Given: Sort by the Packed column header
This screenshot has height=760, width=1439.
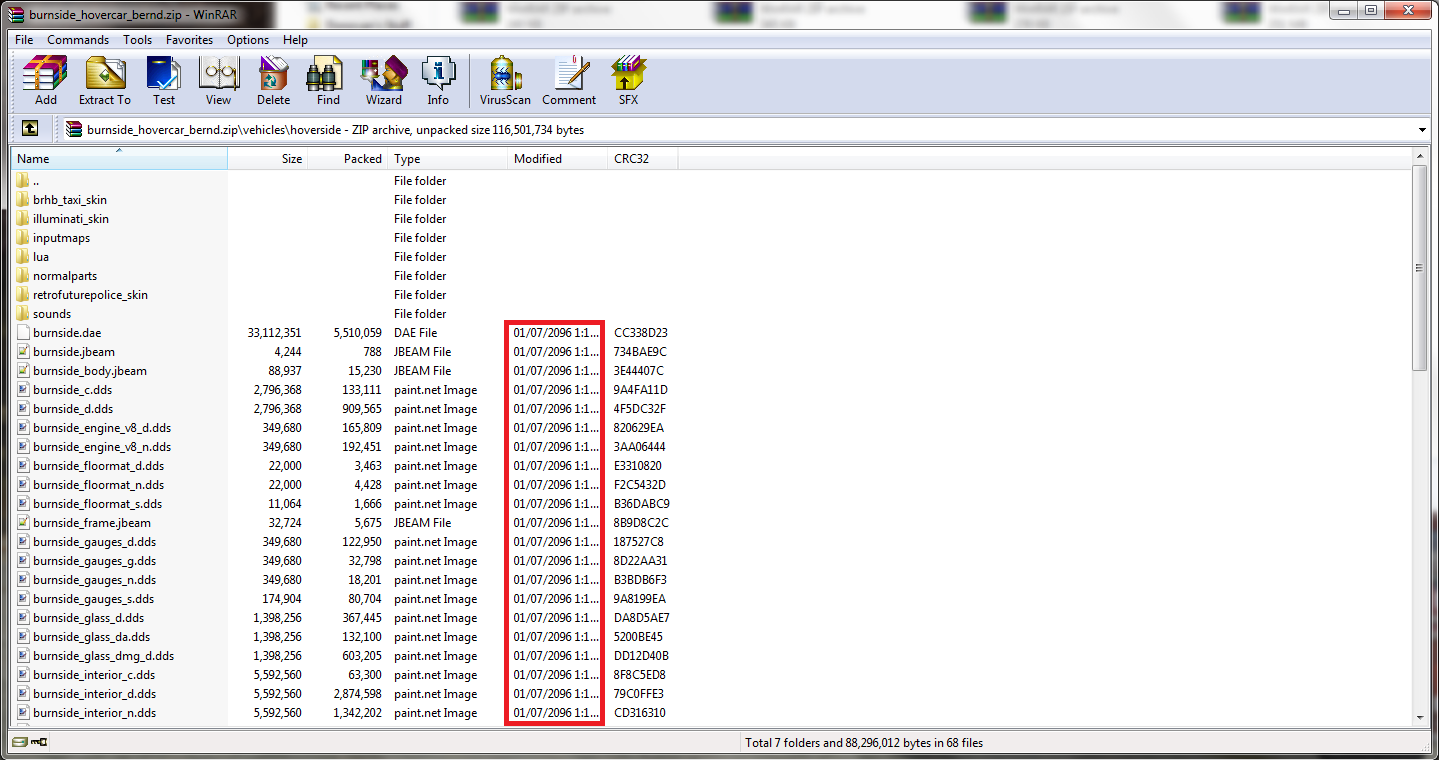Looking at the screenshot, I should pyautogui.click(x=347, y=159).
